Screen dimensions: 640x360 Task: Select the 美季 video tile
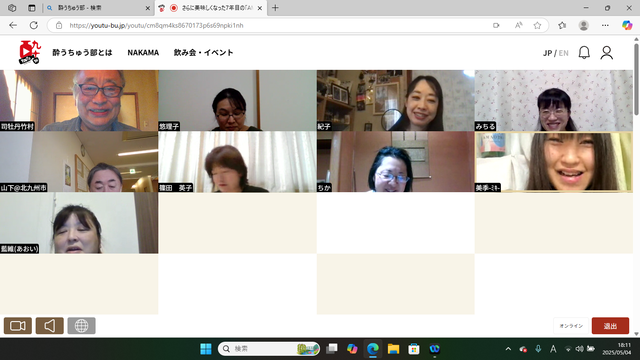pyautogui.click(x=553, y=162)
